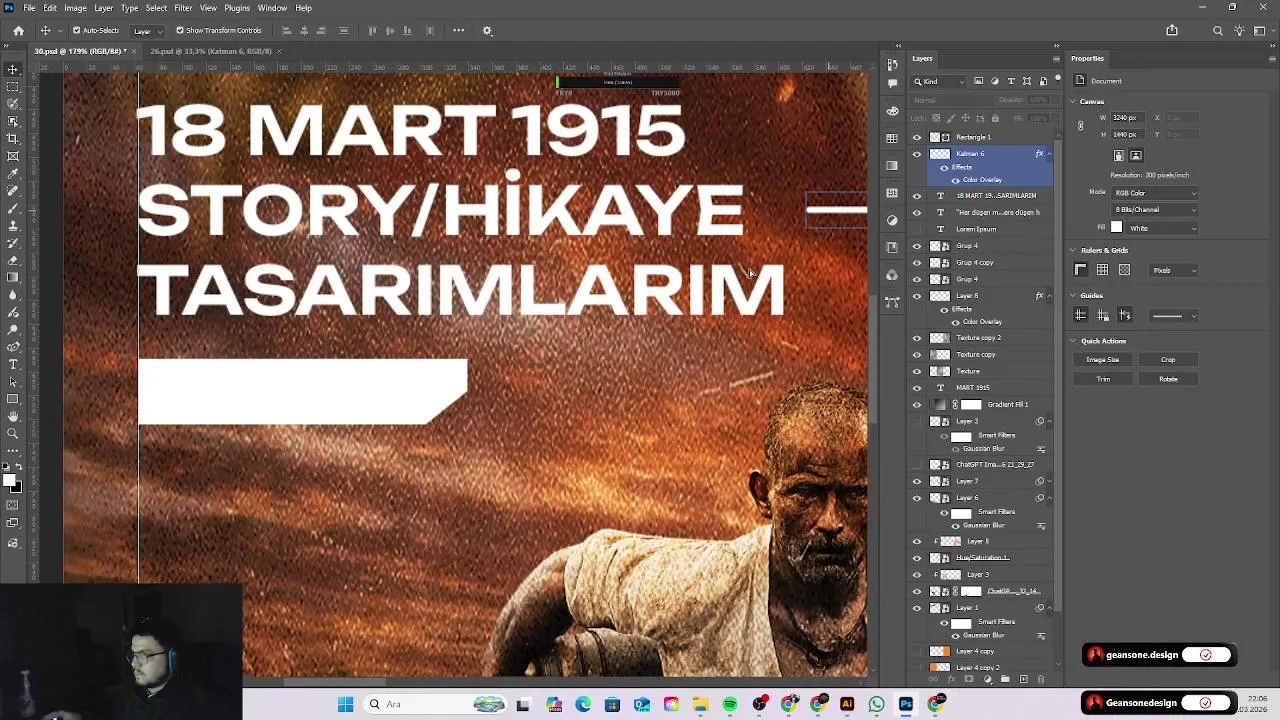Click the Rotate button
The height and width of the screenshot is (720, 1280).
click(1168, 379)
